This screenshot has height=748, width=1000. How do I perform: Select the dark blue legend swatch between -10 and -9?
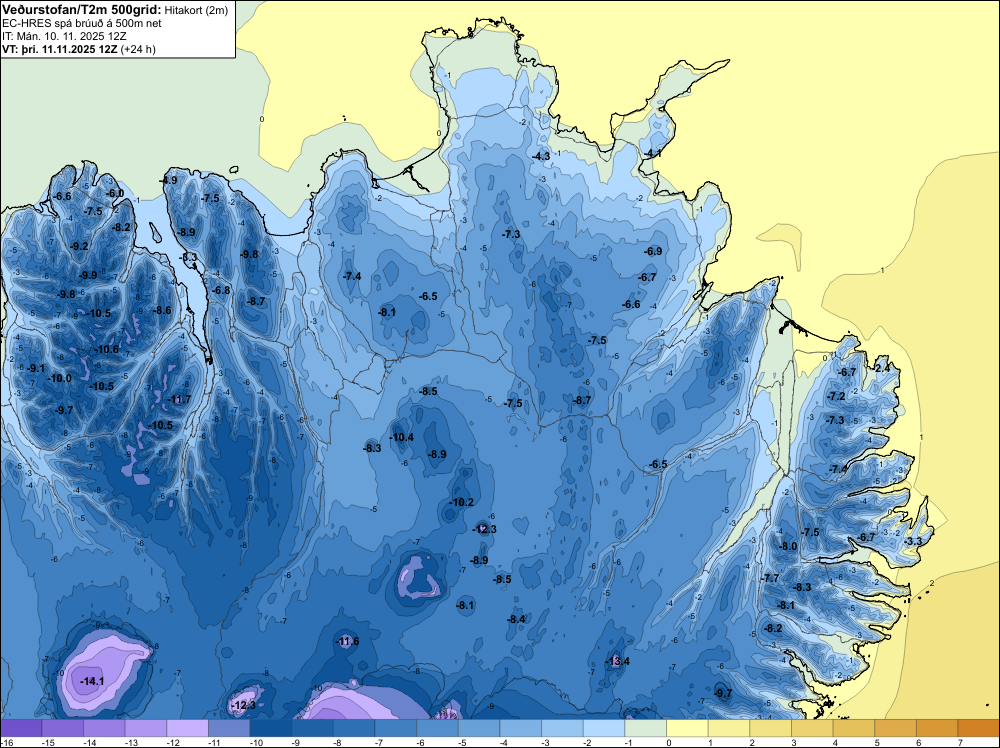[x=271, y=728]
